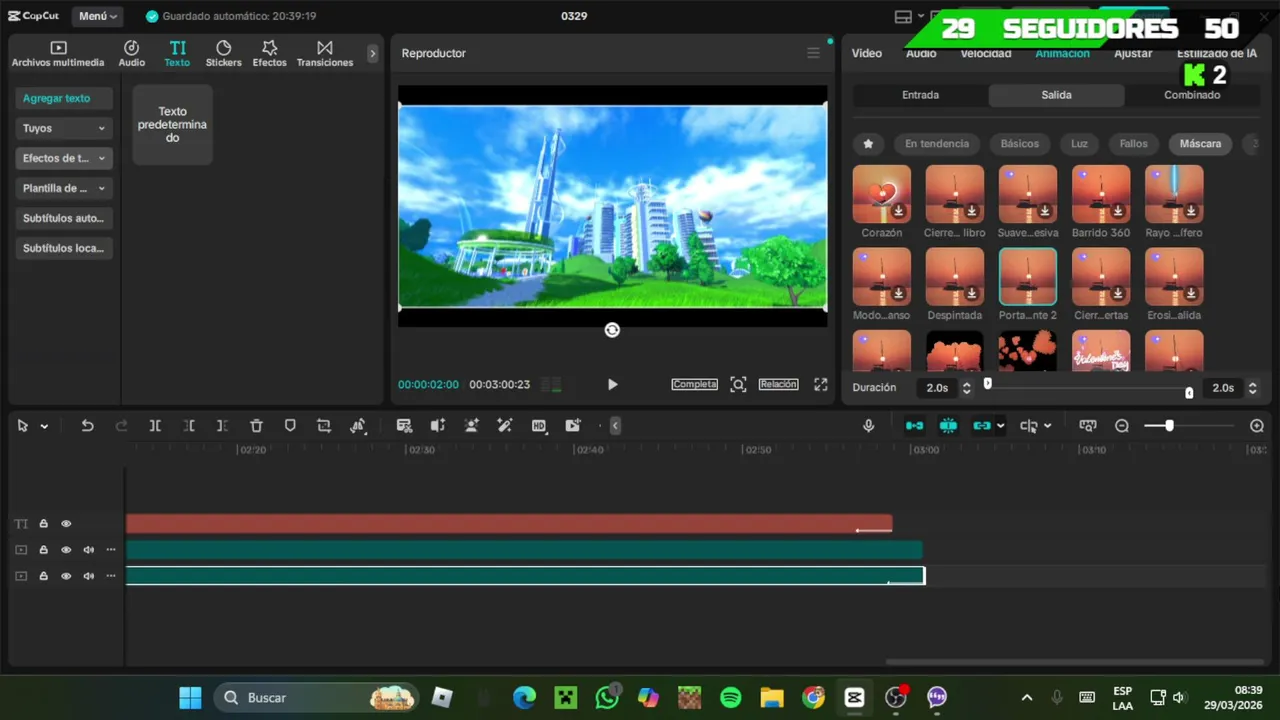Open more options for middle video track
Viewport: 1280px width, 720px height.
(x=111, y=550)
